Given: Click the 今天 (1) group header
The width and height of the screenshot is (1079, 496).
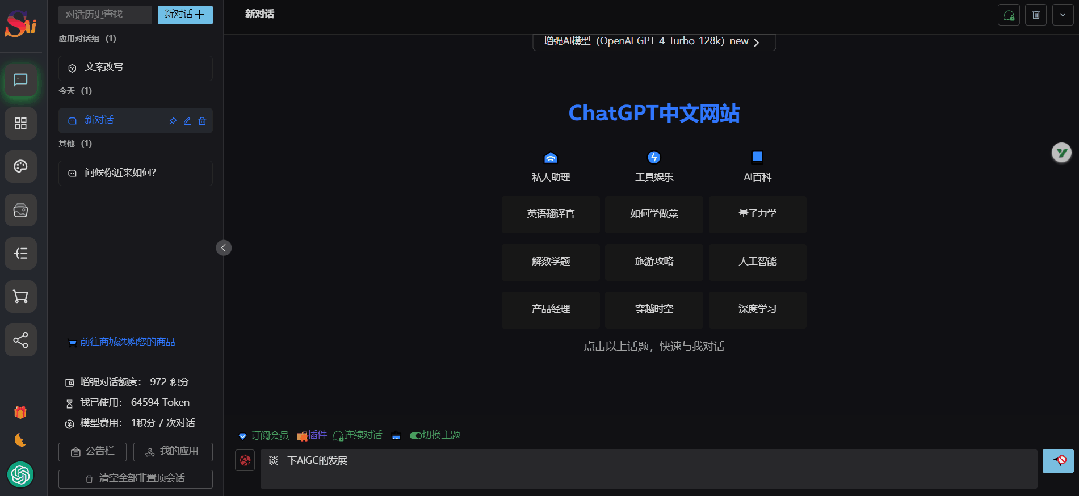Looking at the screenshot, I should click(75, 91).
